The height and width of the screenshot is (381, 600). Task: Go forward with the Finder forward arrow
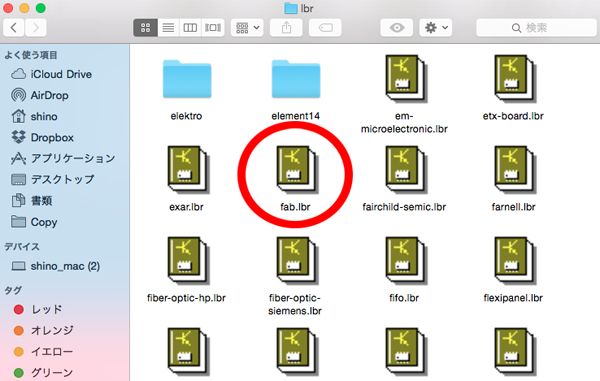(36, 28)
